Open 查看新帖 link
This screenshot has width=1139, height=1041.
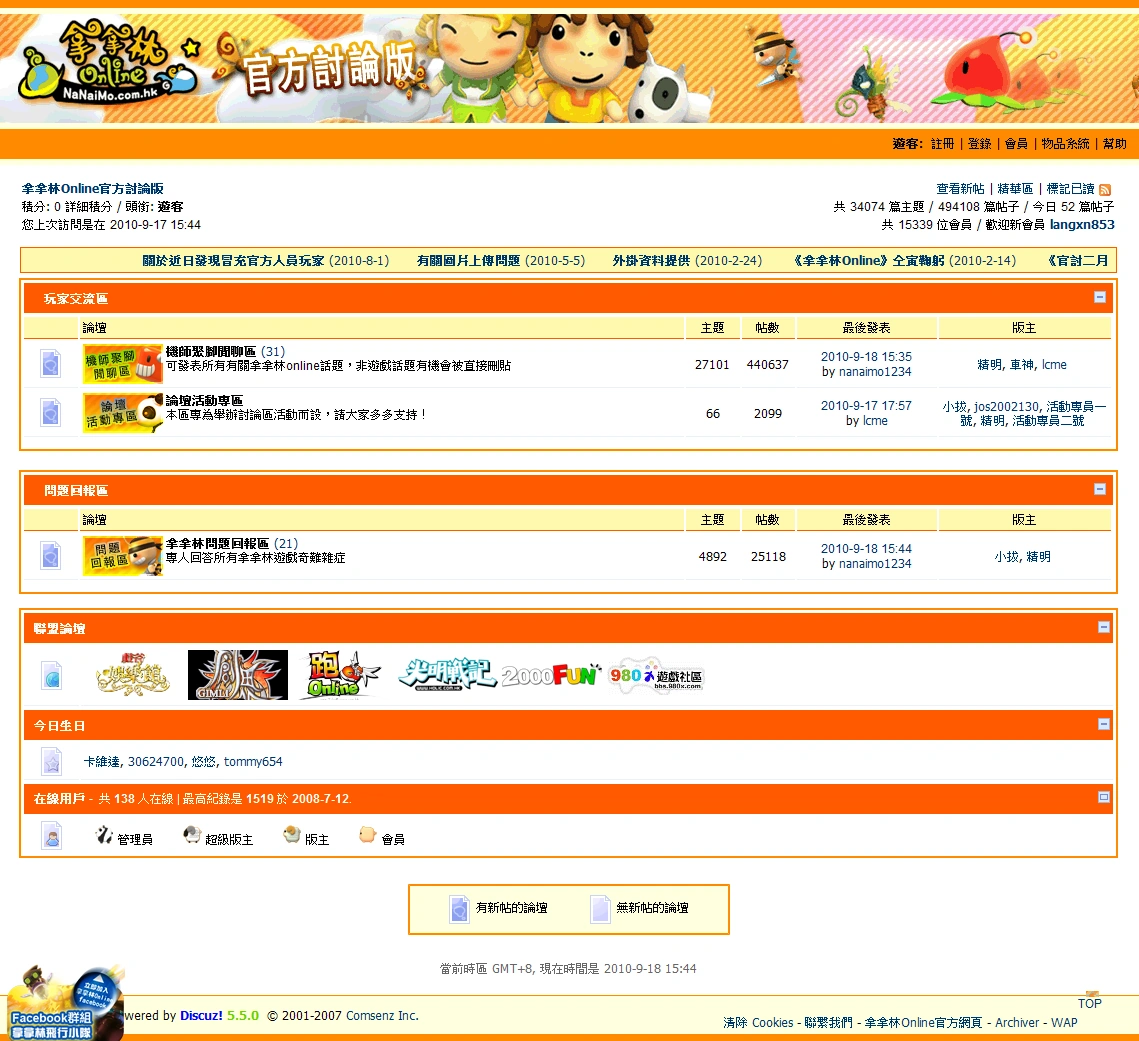(960, 189)
